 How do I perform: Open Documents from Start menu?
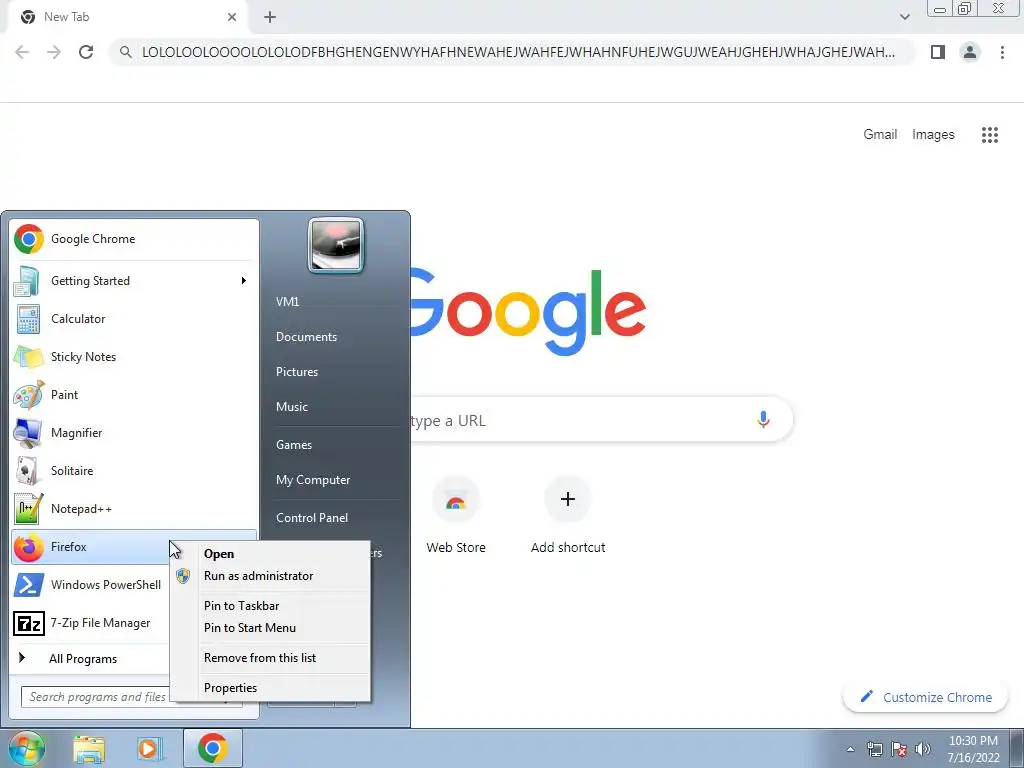coord(306,337)
